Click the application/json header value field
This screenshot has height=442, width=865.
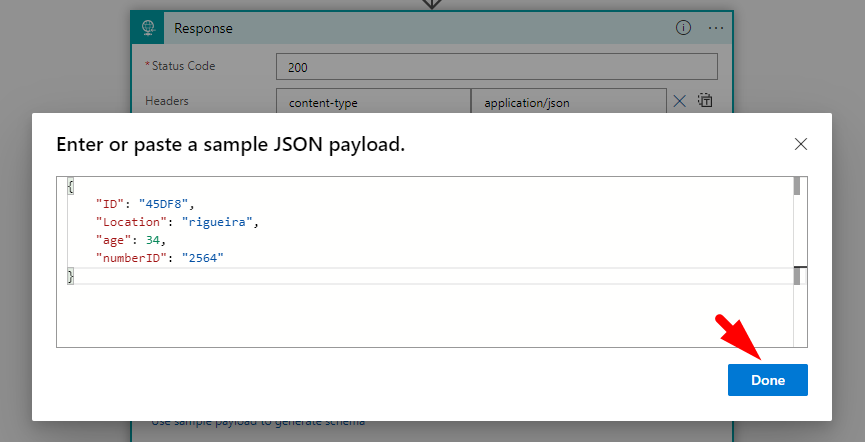point(569,101)
